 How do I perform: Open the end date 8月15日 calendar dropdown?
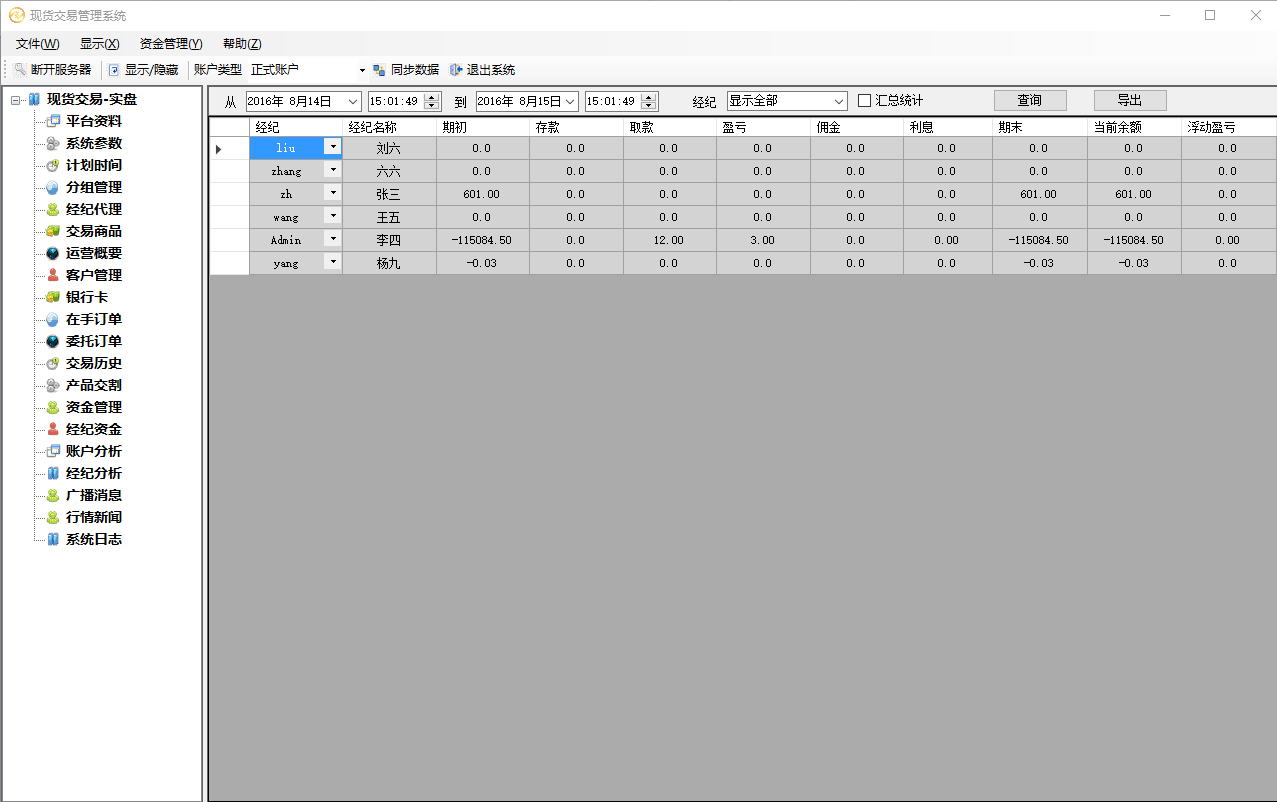[x=570, y=101]
